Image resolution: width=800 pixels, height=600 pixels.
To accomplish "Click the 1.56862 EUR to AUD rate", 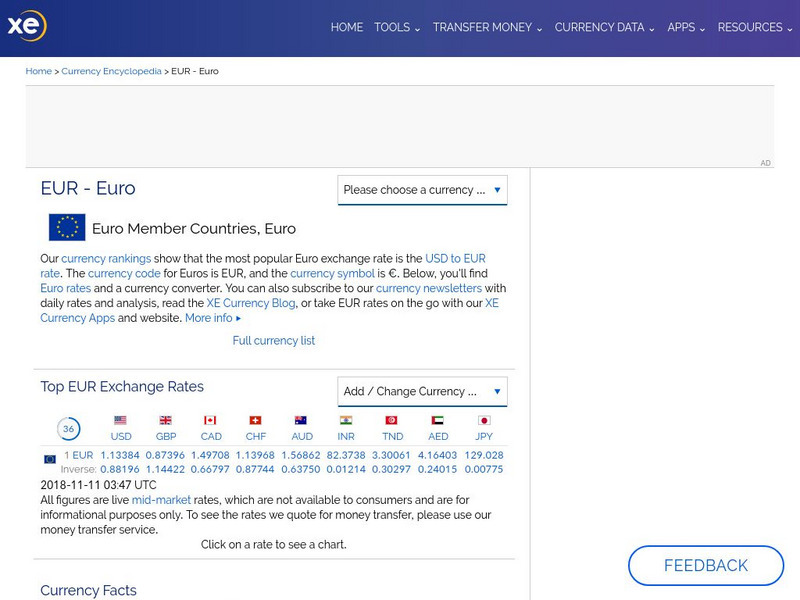I will [x=301, y=455].
